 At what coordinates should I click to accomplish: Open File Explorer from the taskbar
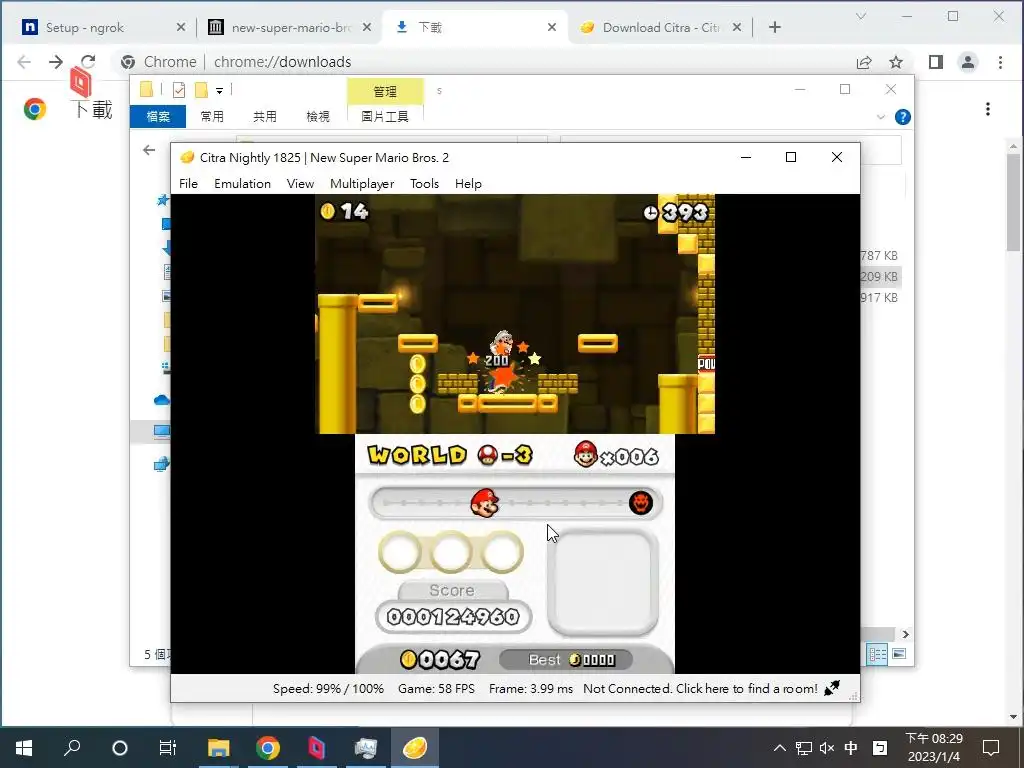tap(219, 748)
